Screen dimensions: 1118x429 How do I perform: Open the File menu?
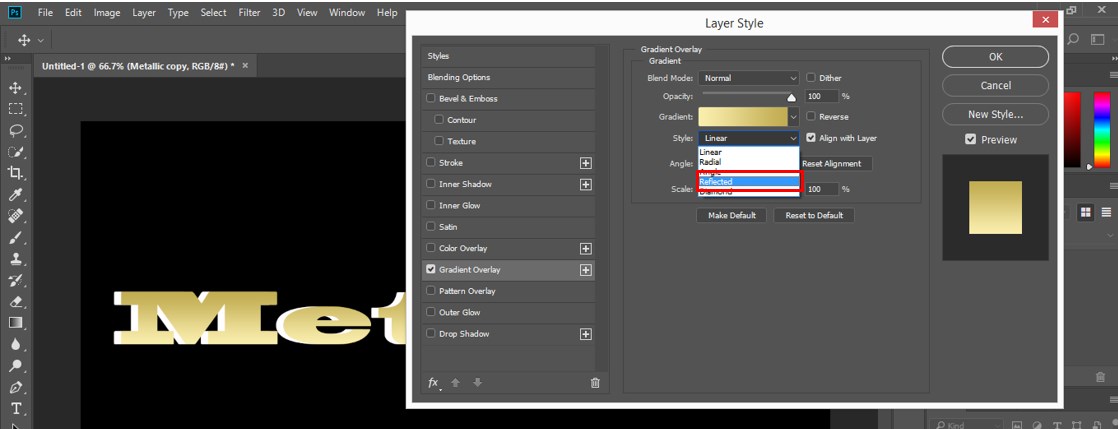click(45, 13)
